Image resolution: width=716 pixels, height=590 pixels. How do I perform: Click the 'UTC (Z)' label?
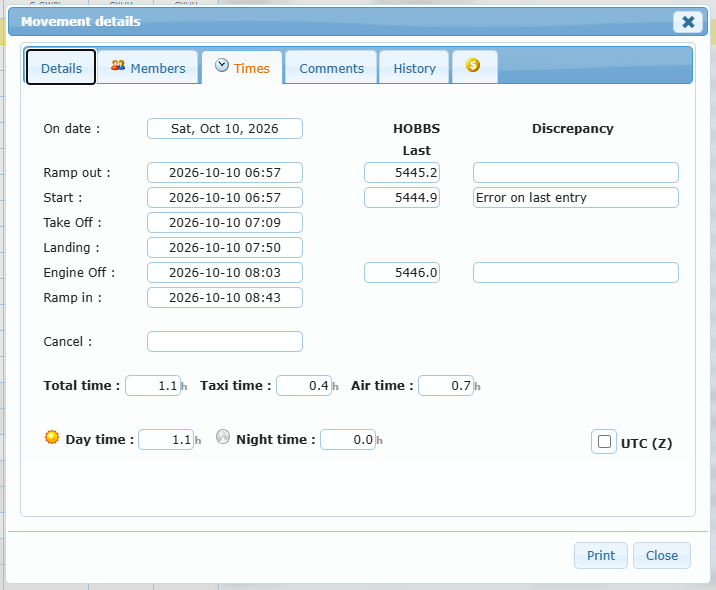tap(646, 443)
